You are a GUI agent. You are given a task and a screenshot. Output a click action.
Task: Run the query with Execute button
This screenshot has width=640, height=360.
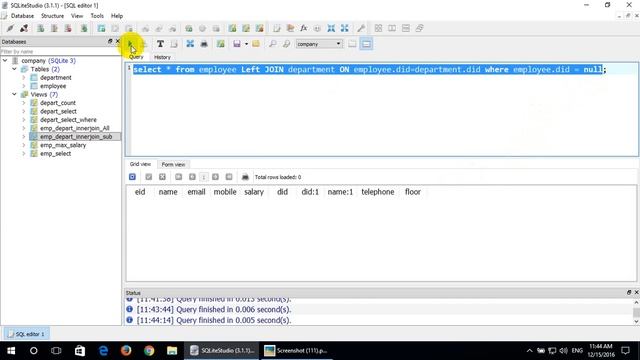point(130,43)
